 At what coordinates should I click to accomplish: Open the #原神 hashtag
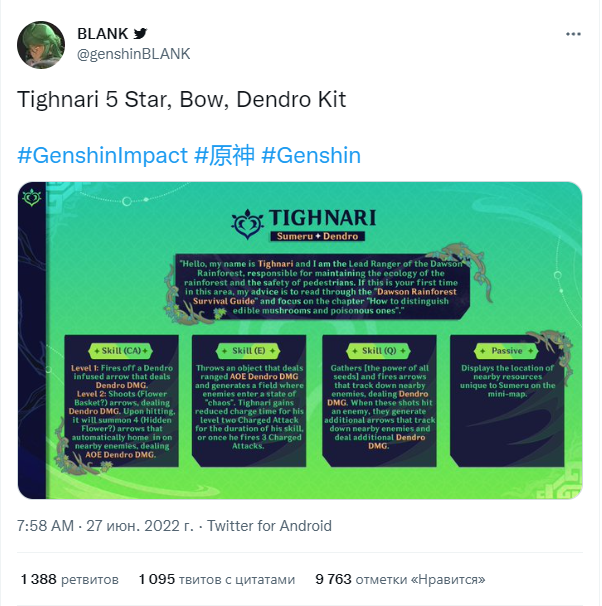[224, 155]
